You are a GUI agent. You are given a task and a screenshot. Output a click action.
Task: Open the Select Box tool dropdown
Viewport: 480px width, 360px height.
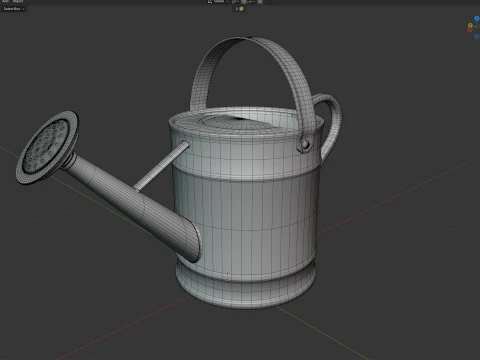point(14,9)
